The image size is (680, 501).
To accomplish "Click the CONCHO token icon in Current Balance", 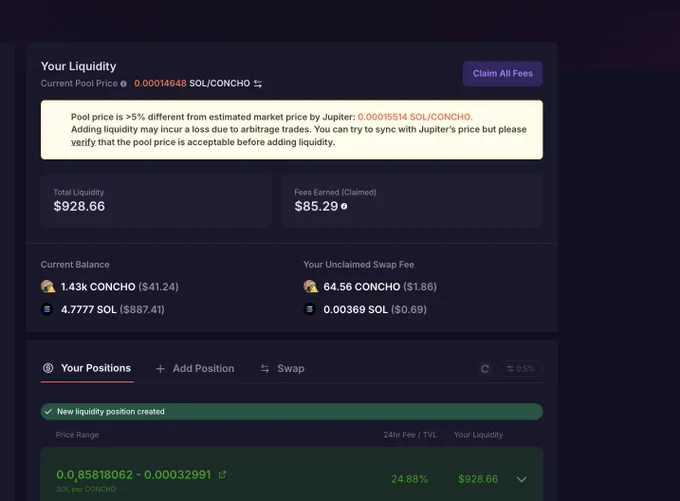I will point(48,286).
